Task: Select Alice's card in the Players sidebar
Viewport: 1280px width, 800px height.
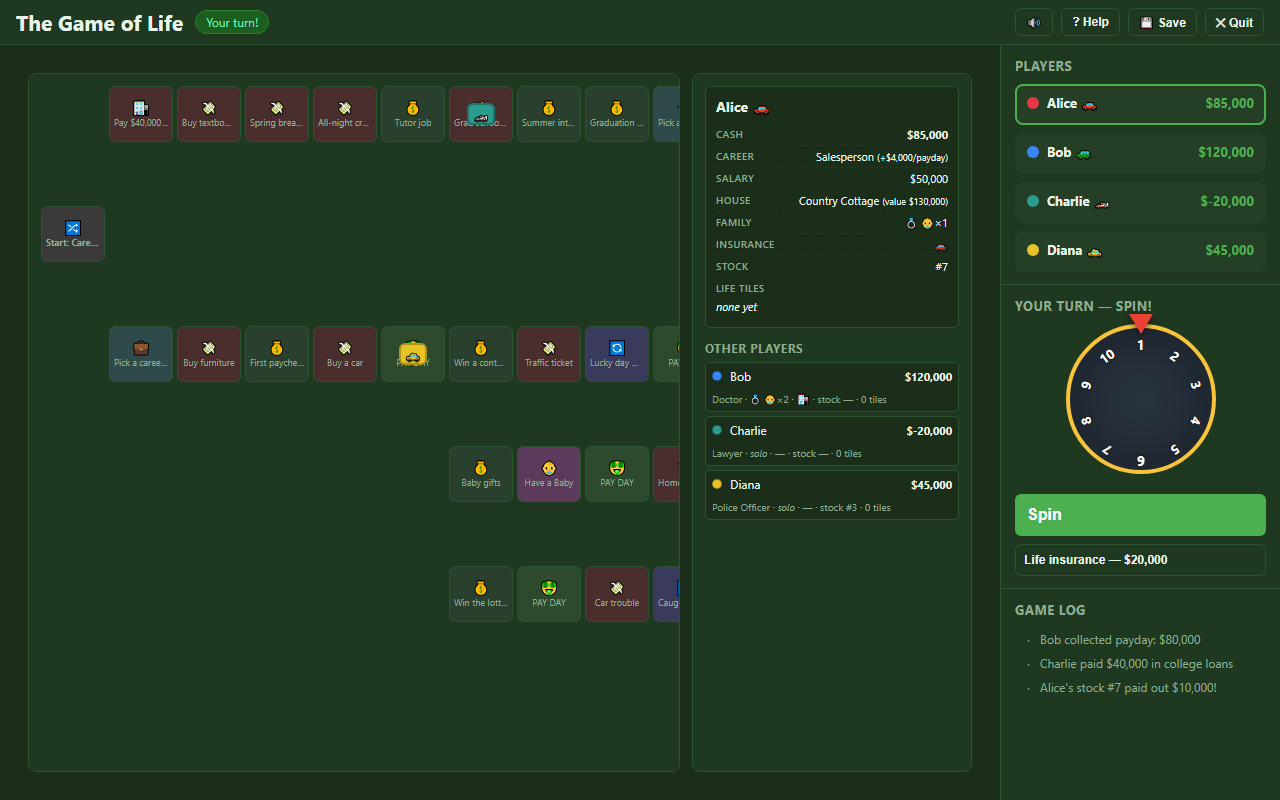Action: (x=1140, y=104)
